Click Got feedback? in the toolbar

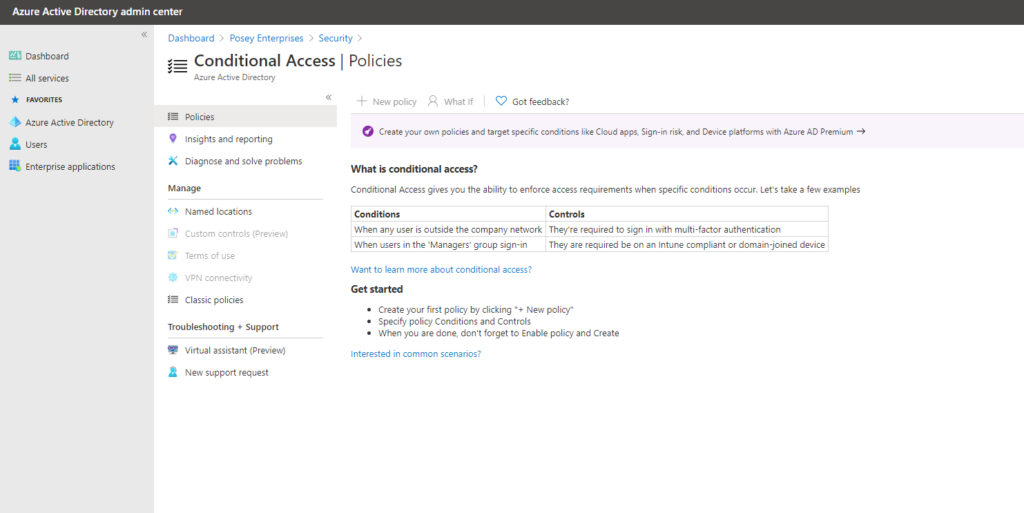pyautogui.click(x=532, y=101)
